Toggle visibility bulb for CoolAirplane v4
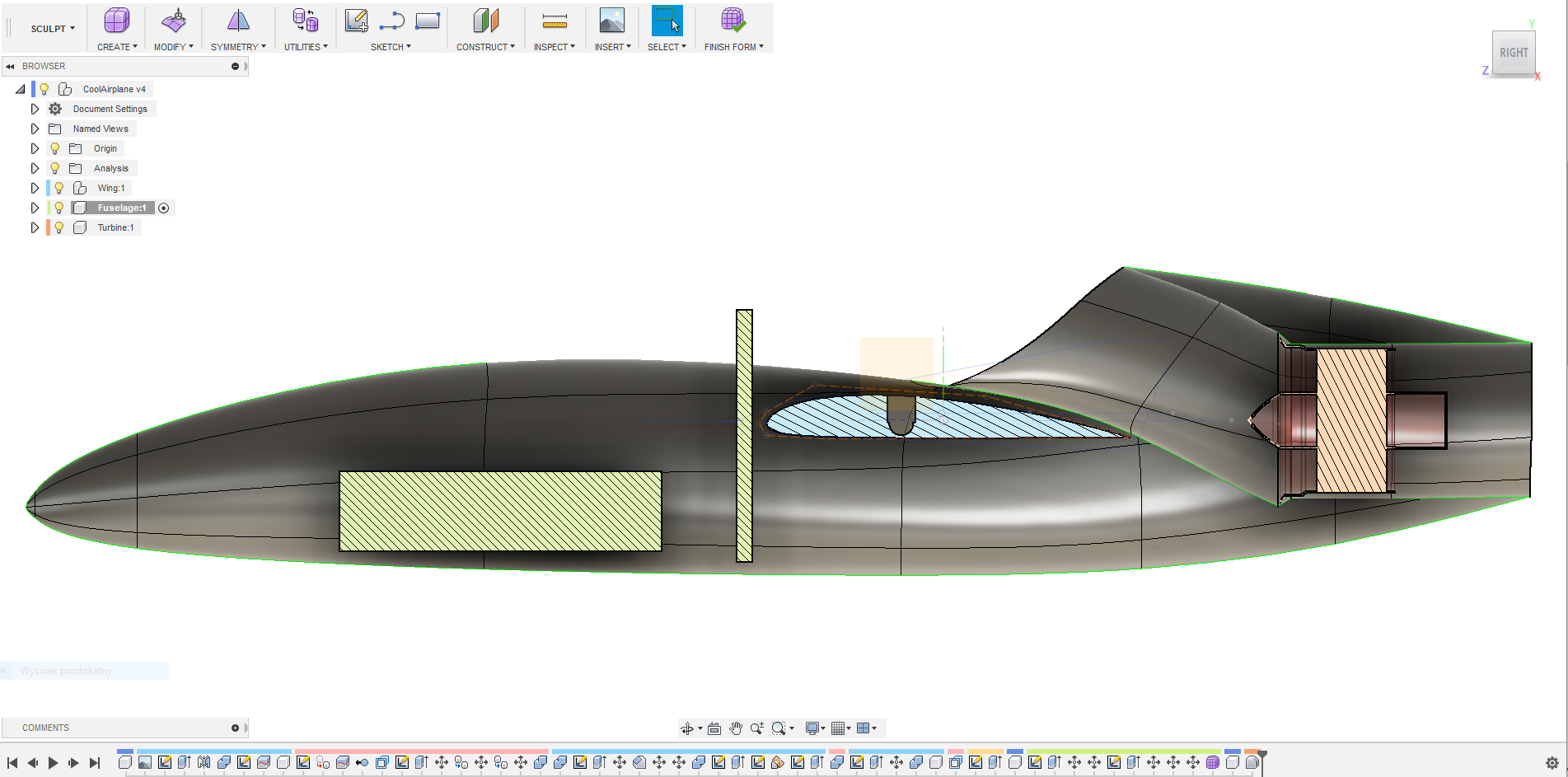 point(44,89)
